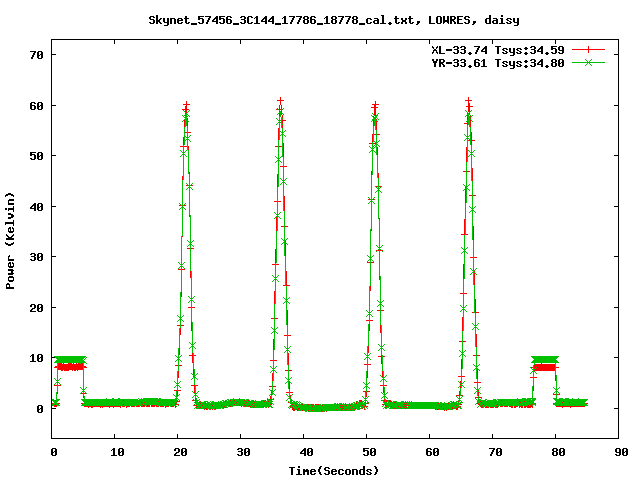Click the green cross legend marker line

coord(588,62)
